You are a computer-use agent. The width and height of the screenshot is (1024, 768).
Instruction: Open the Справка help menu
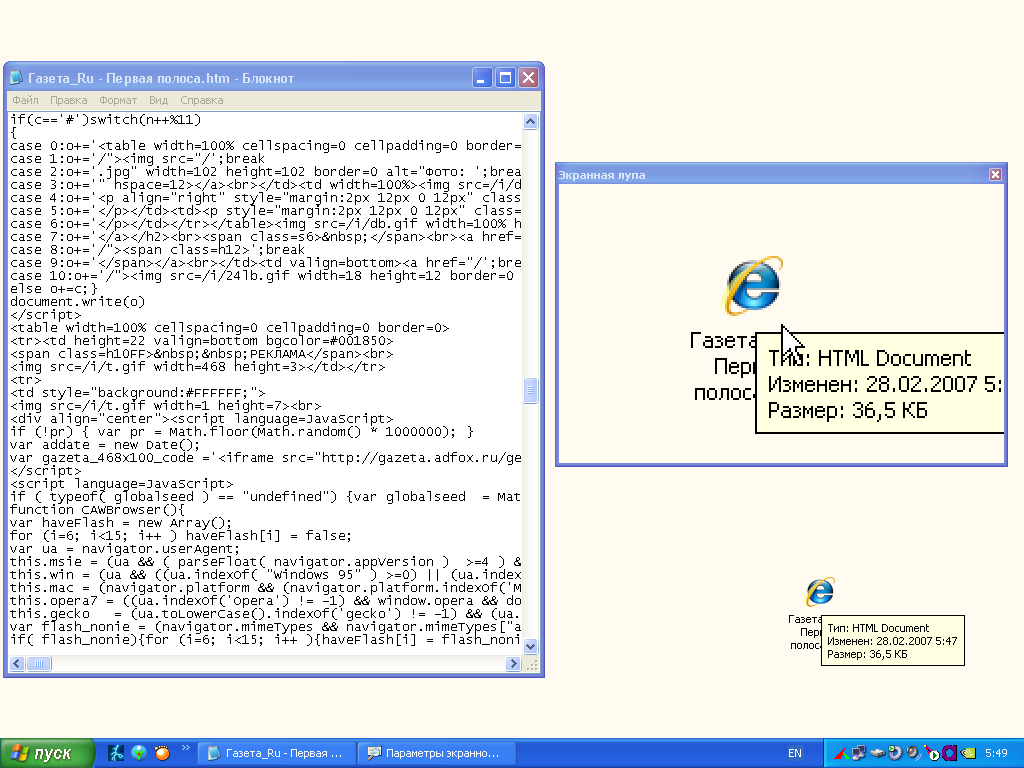click(202, 100)
